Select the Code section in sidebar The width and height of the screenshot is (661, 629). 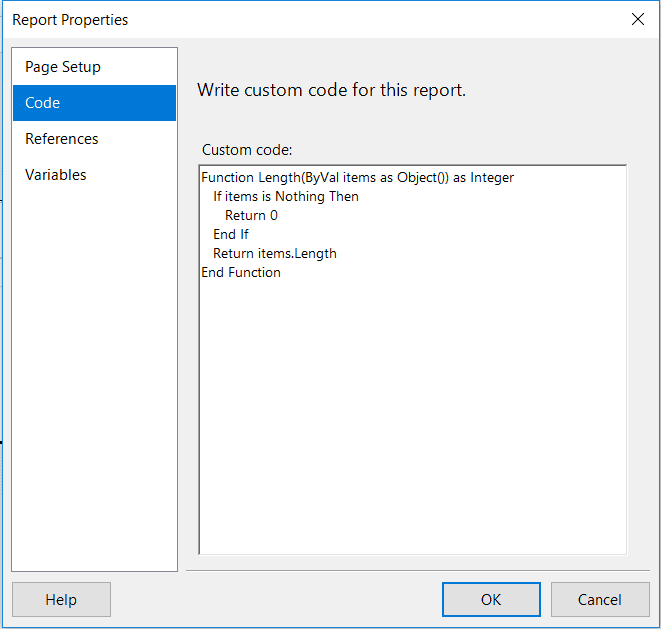43,103
